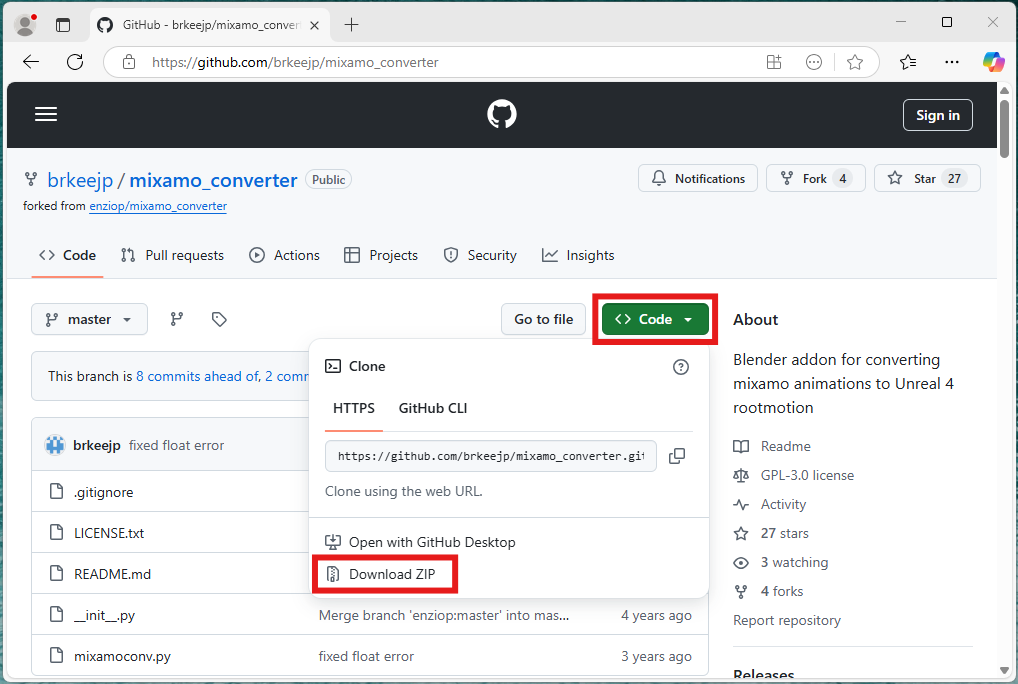Close the GitHub browser tab
Image resolution: width=1018 pixels, height=684 pixels.
tap(314, 25)
